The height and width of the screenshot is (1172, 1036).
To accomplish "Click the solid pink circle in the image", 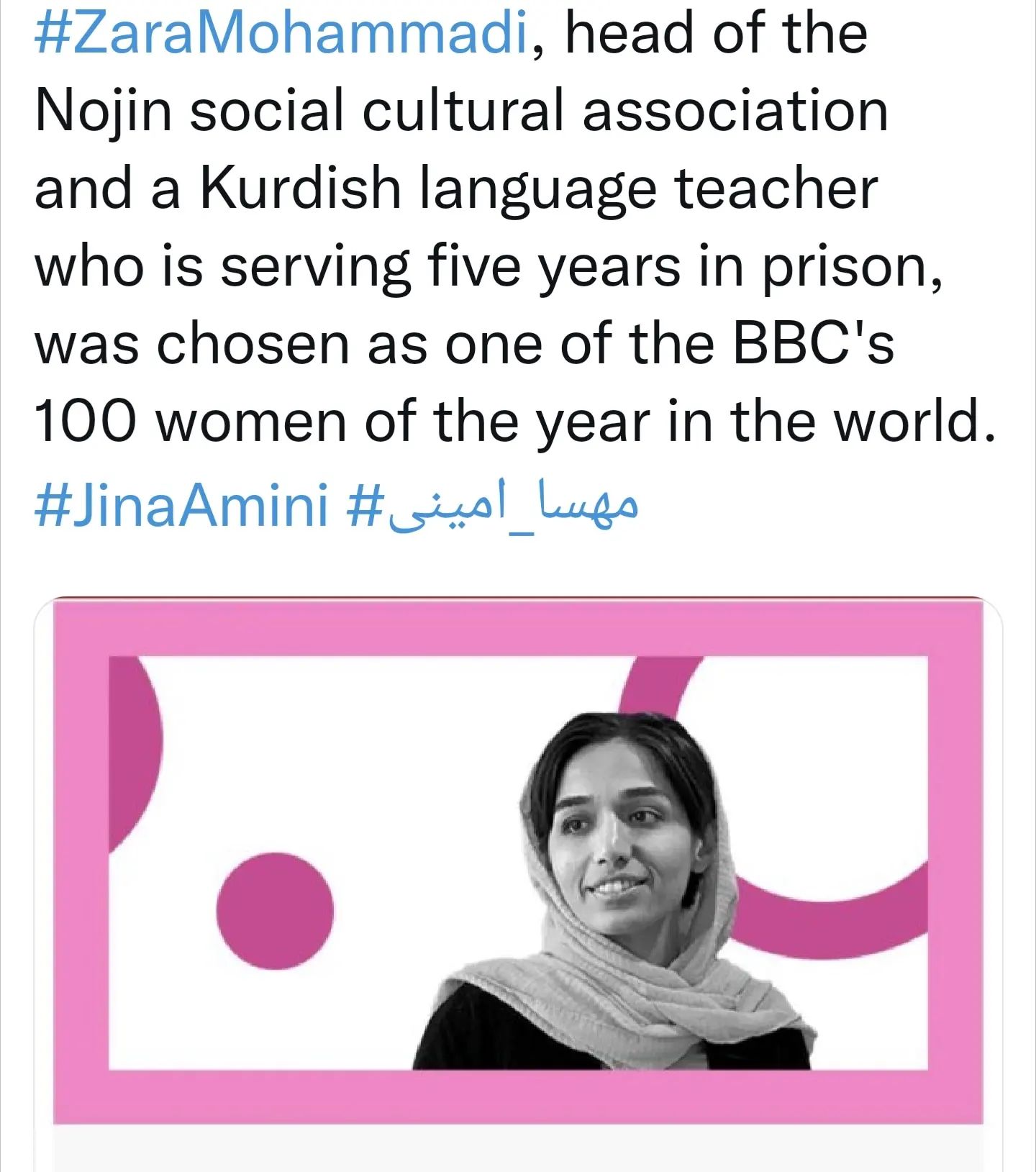I will coord(275,910).
